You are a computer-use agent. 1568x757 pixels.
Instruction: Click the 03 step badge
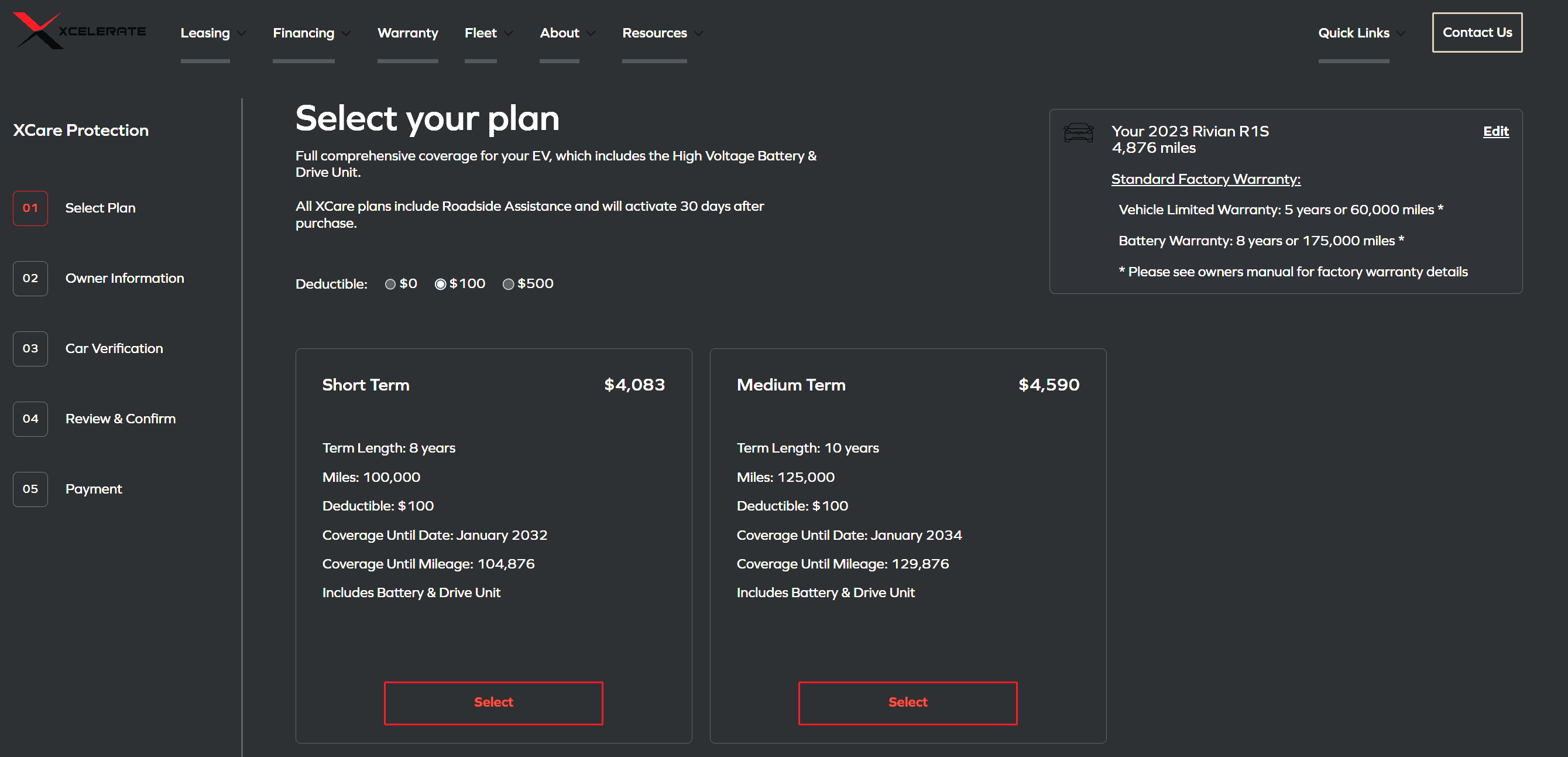30,348
